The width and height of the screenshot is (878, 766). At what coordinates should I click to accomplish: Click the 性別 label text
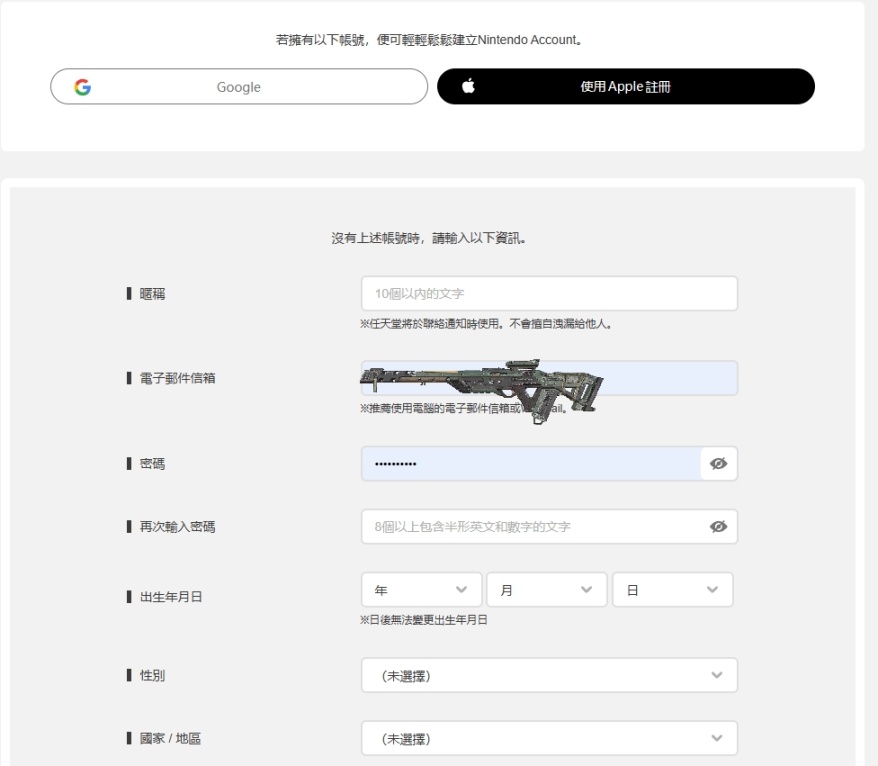point(152,675)
